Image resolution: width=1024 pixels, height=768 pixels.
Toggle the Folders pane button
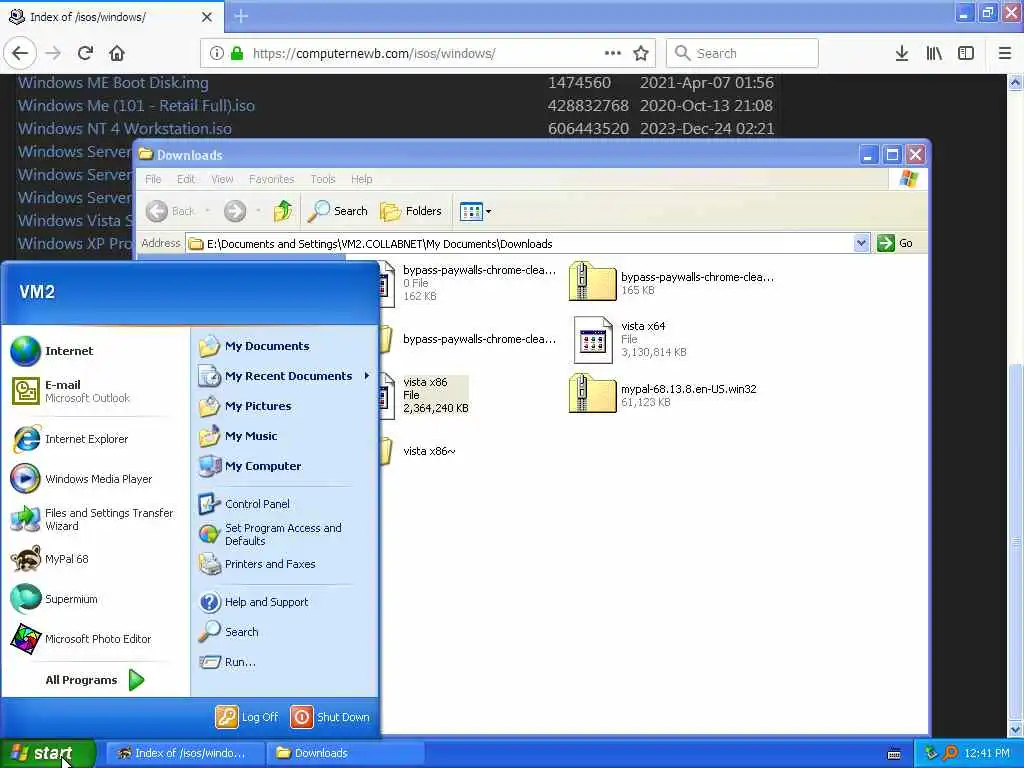click(411, 211)
